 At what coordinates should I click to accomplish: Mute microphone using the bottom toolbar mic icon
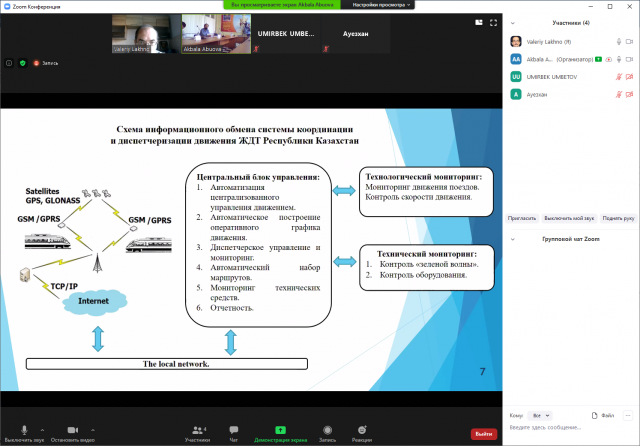click(x=24, y=430)
